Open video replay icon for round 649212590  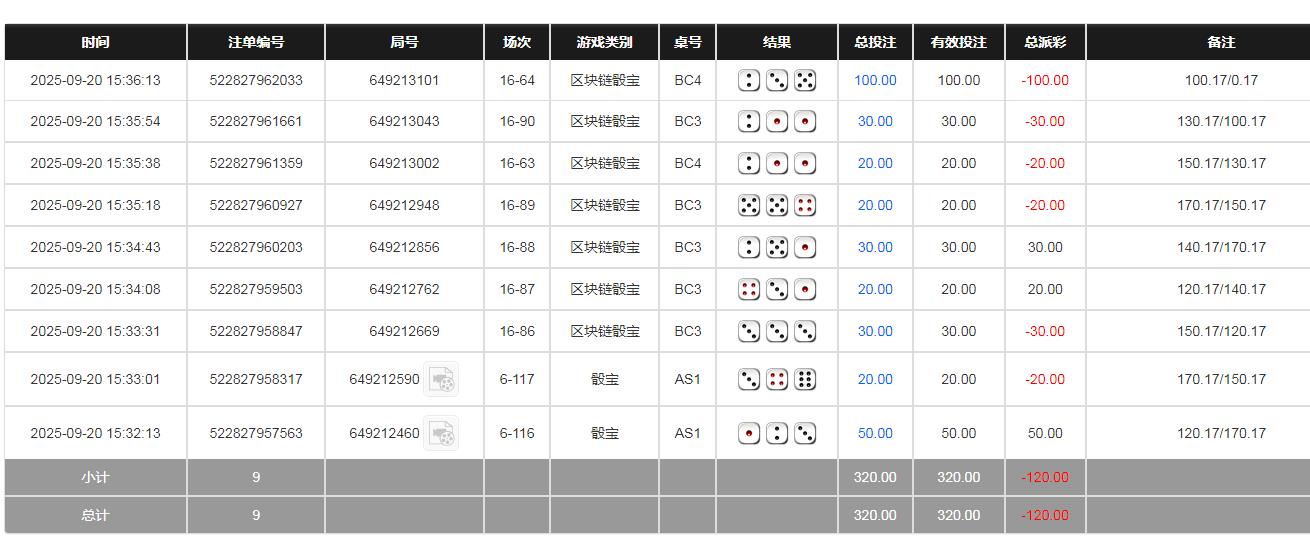(x=441, y=379)
